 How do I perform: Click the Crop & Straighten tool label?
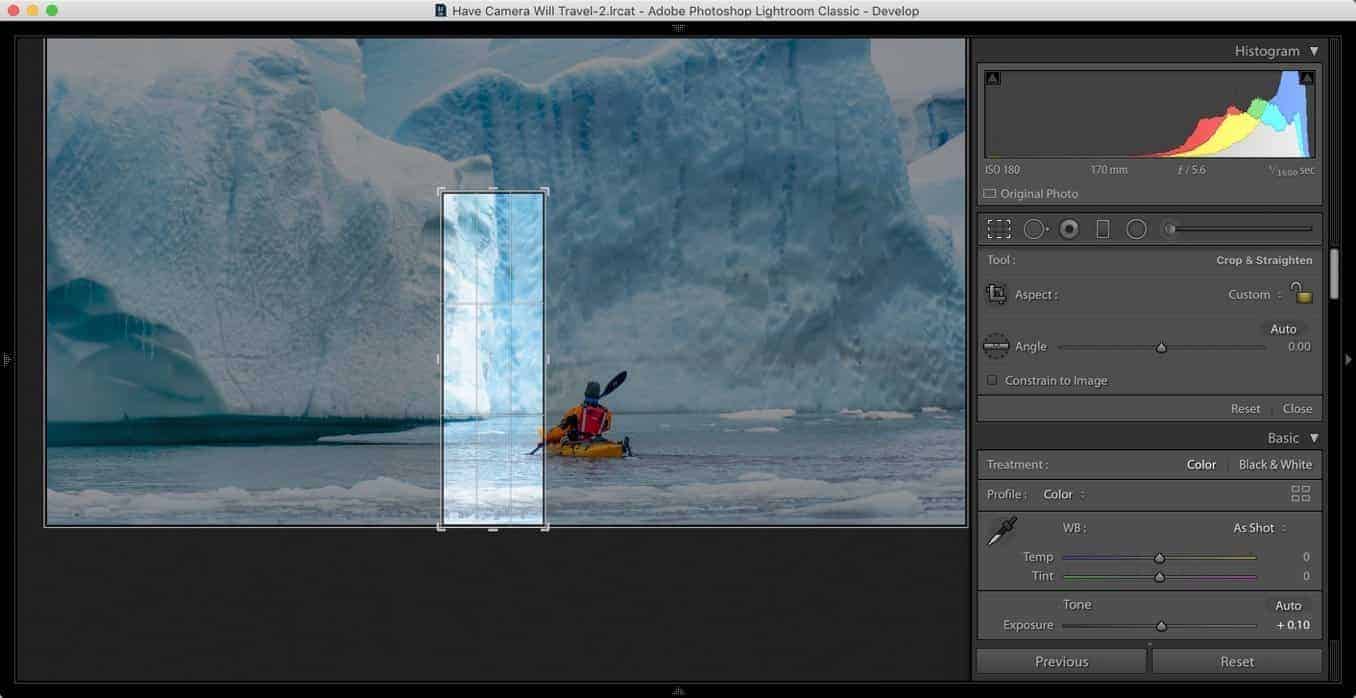[x=1264, y=260]
